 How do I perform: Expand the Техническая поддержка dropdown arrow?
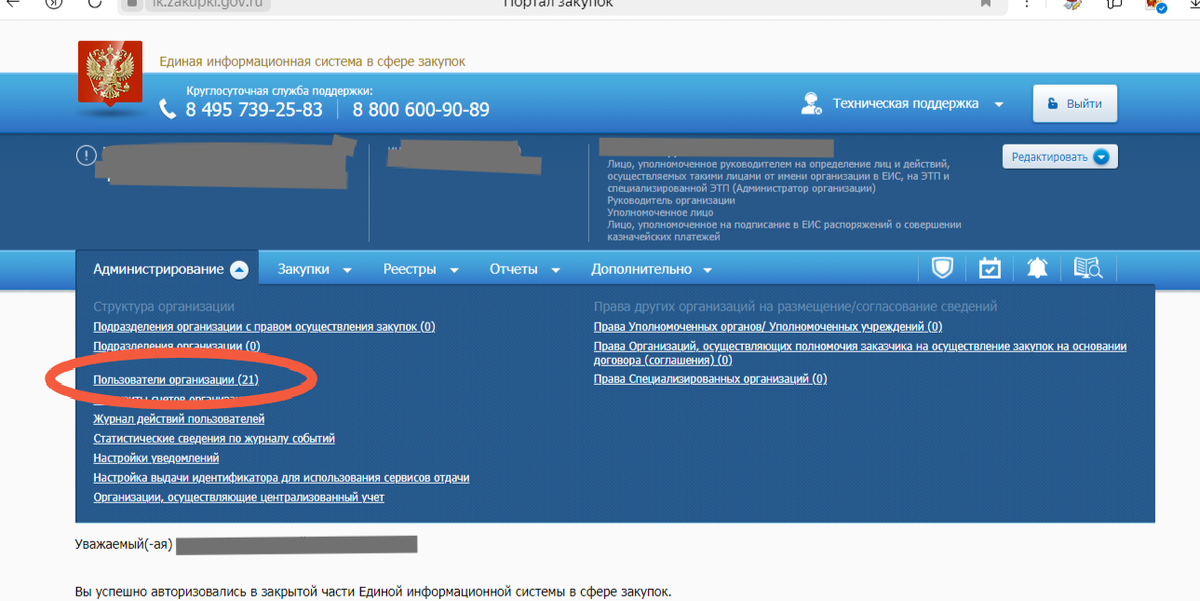pyautogui.click(x=997, y=104)
